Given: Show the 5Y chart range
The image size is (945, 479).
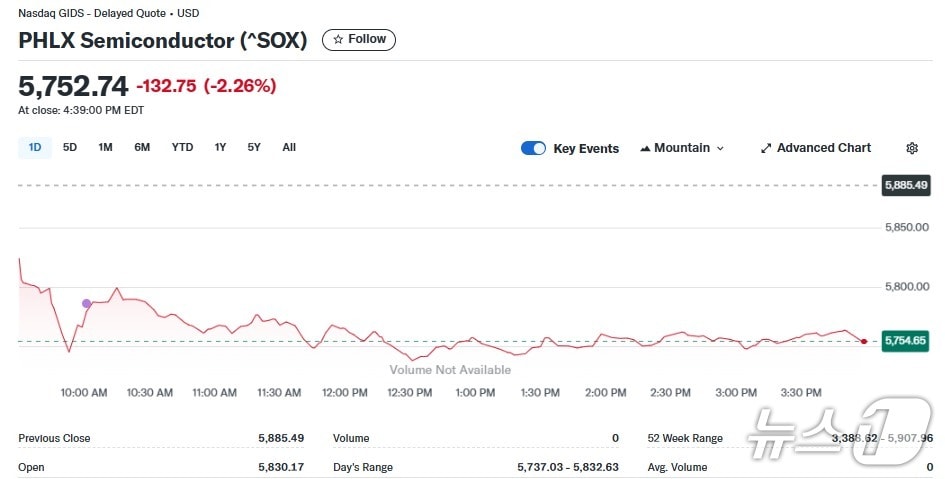Looking at the screenshot, I should [x=254, y=148].
